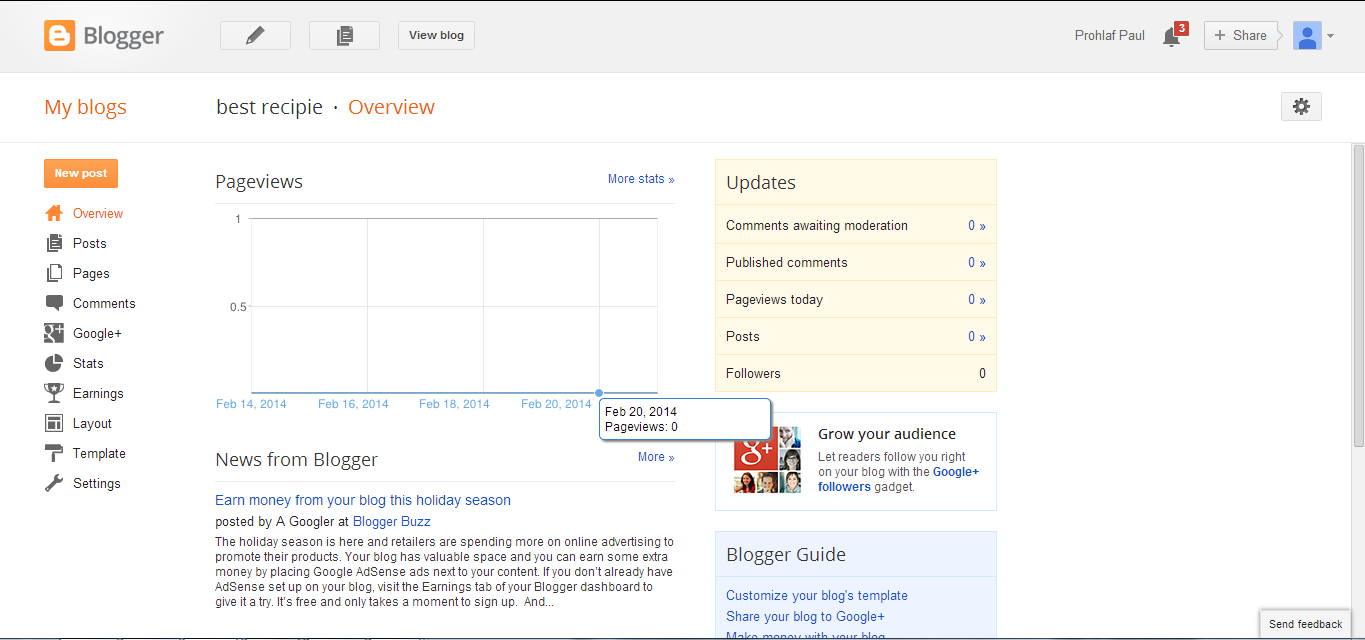This screenshot has width=1365, height=640.
Task: Click the More link beside News from Blogger
Action: (x=656, y=457)
